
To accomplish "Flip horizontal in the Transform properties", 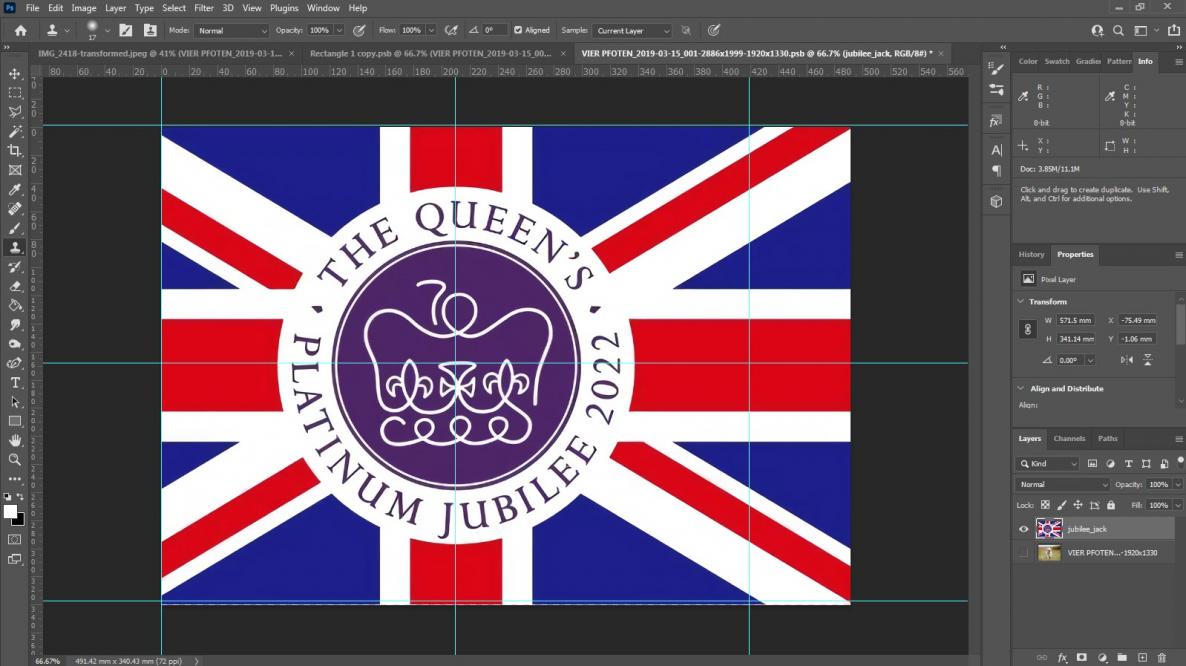I will click(x=1127, y=360).
